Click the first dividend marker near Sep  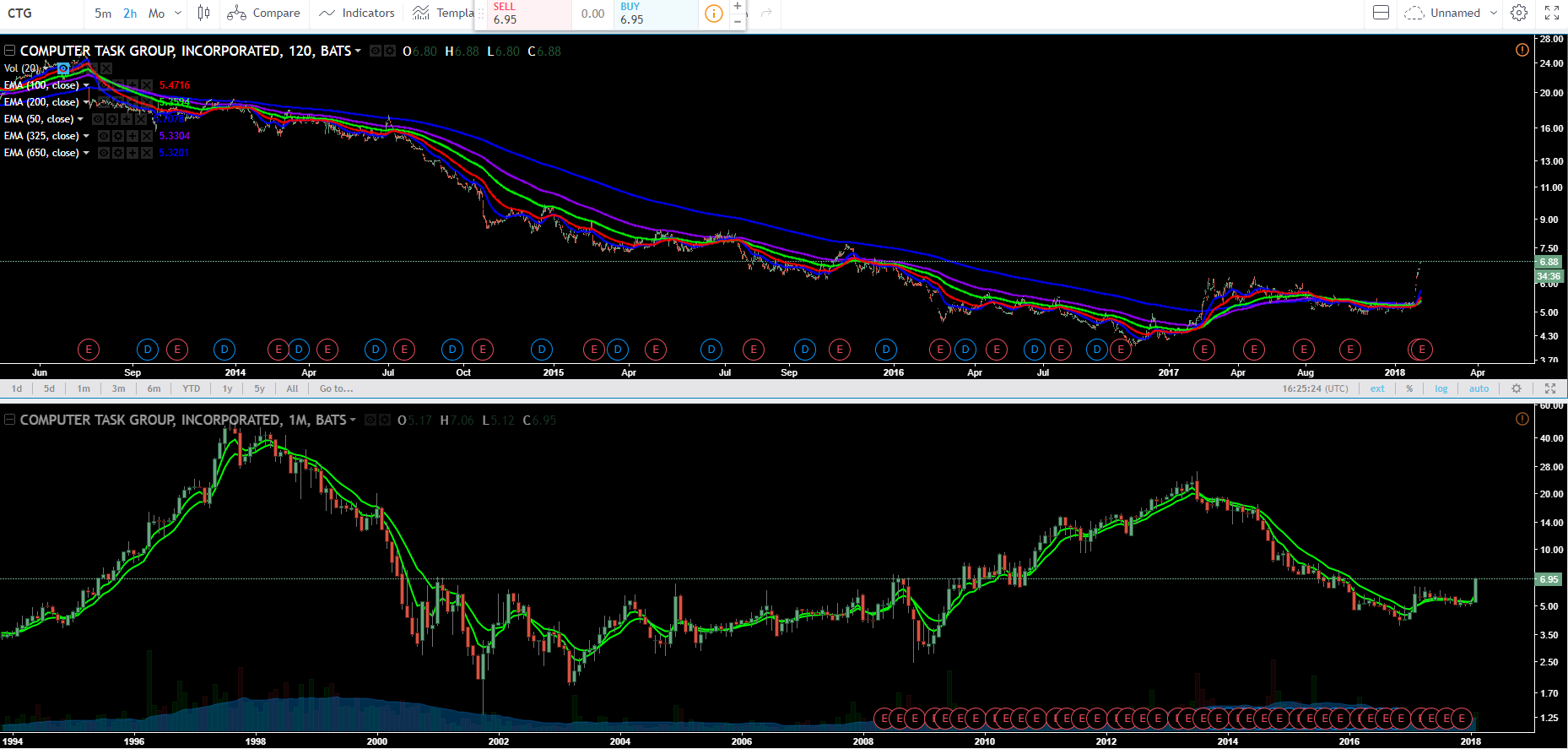tap(148, 349)
